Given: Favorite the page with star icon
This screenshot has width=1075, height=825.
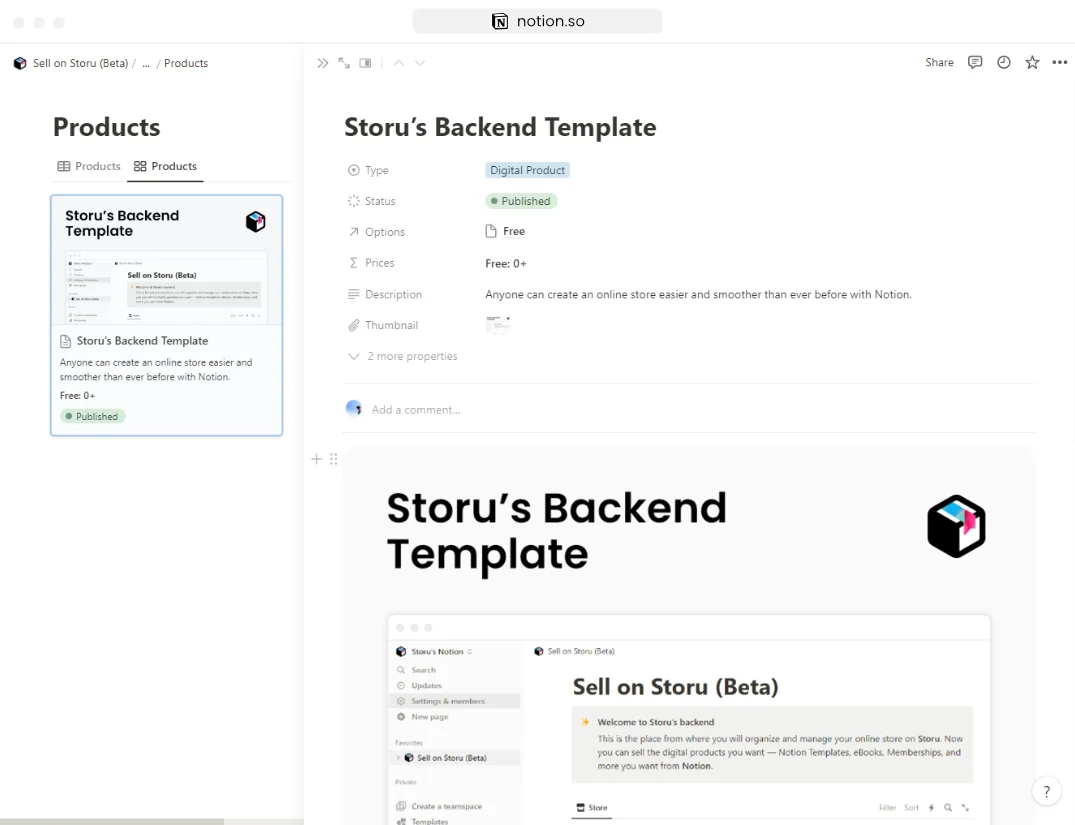Looking at the screenshot, I should [1032, 62].
